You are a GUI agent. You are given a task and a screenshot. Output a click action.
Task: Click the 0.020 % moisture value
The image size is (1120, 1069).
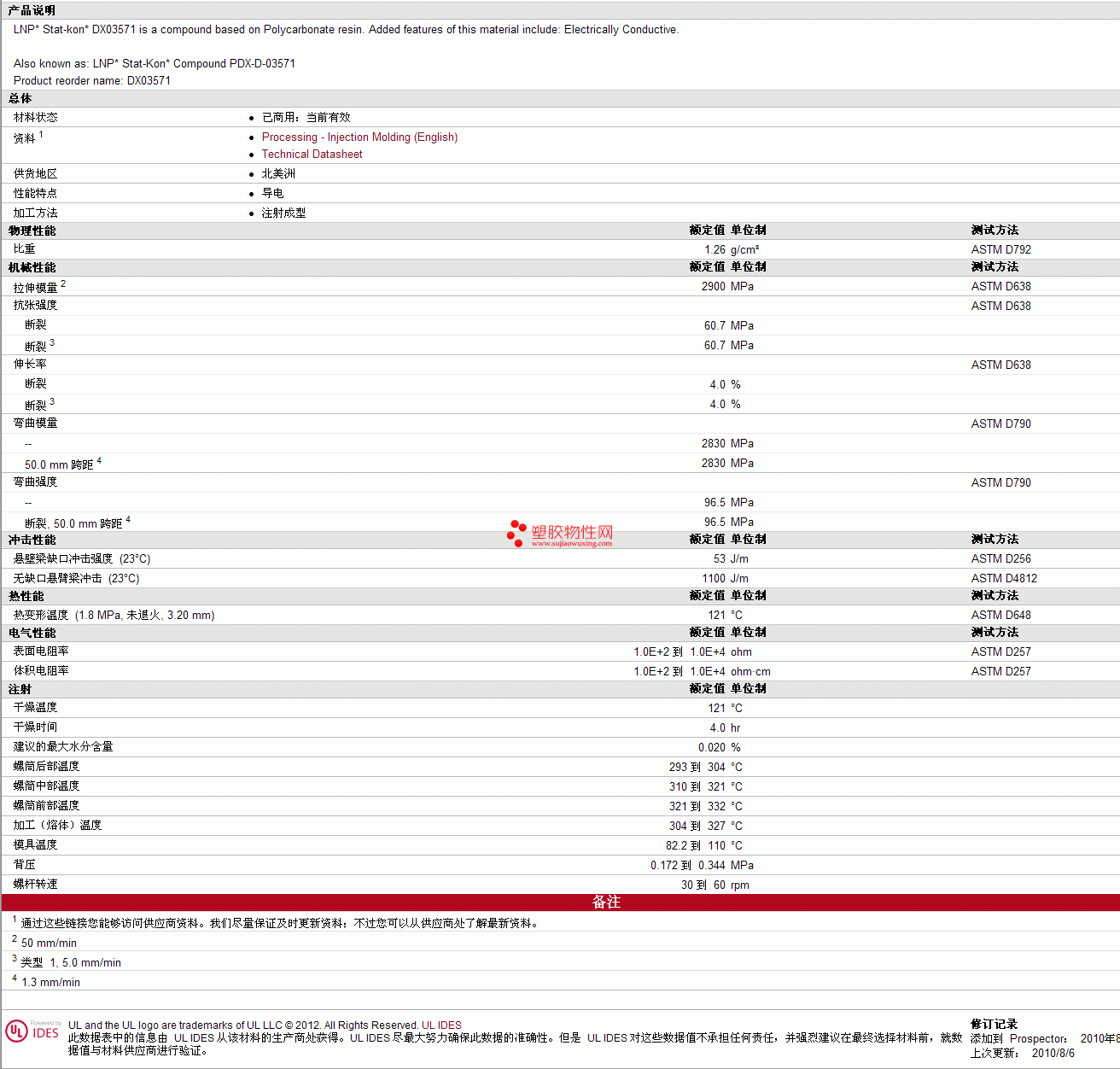click(720, 748)
